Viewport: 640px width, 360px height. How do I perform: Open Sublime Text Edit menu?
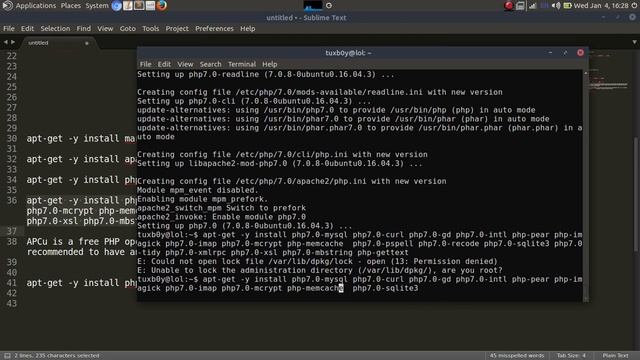(27, 29)
